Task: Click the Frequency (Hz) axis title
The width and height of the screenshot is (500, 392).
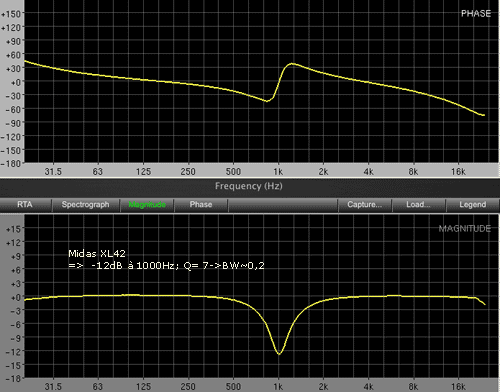Action: pyautogui.click(x=249, y=186)
